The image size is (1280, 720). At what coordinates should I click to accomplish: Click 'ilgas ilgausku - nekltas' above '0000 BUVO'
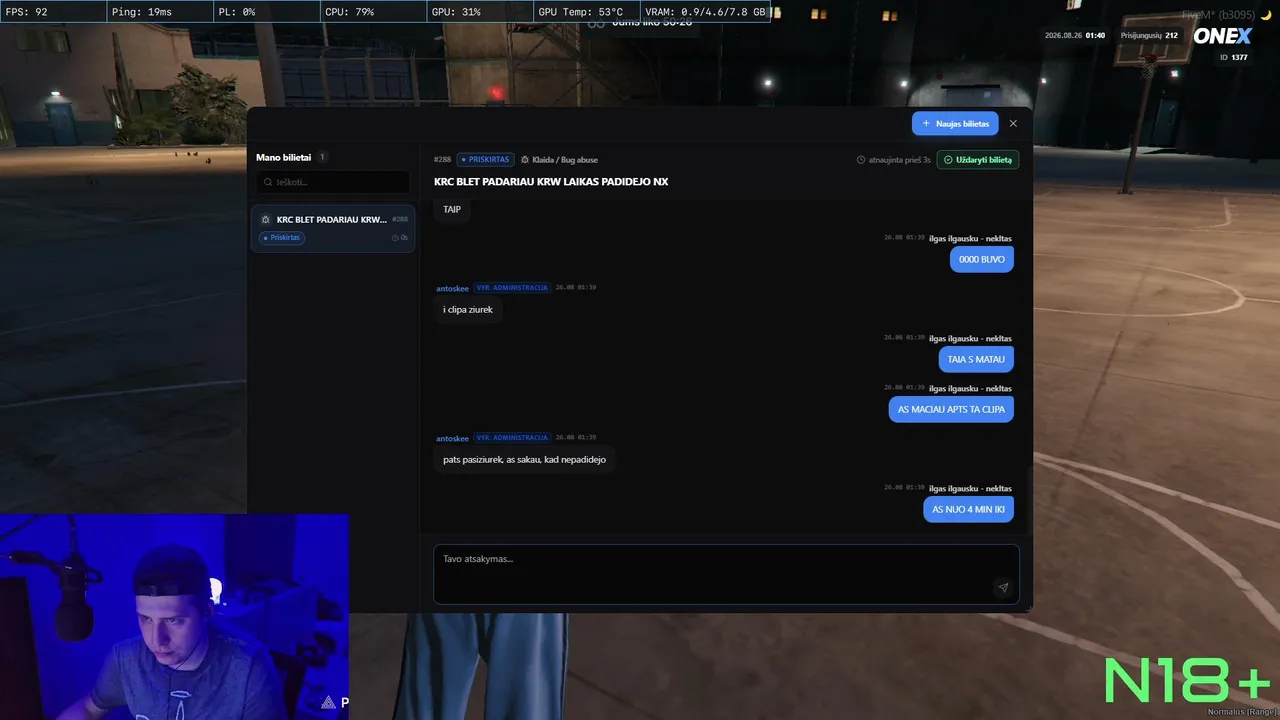pos(970,238)
